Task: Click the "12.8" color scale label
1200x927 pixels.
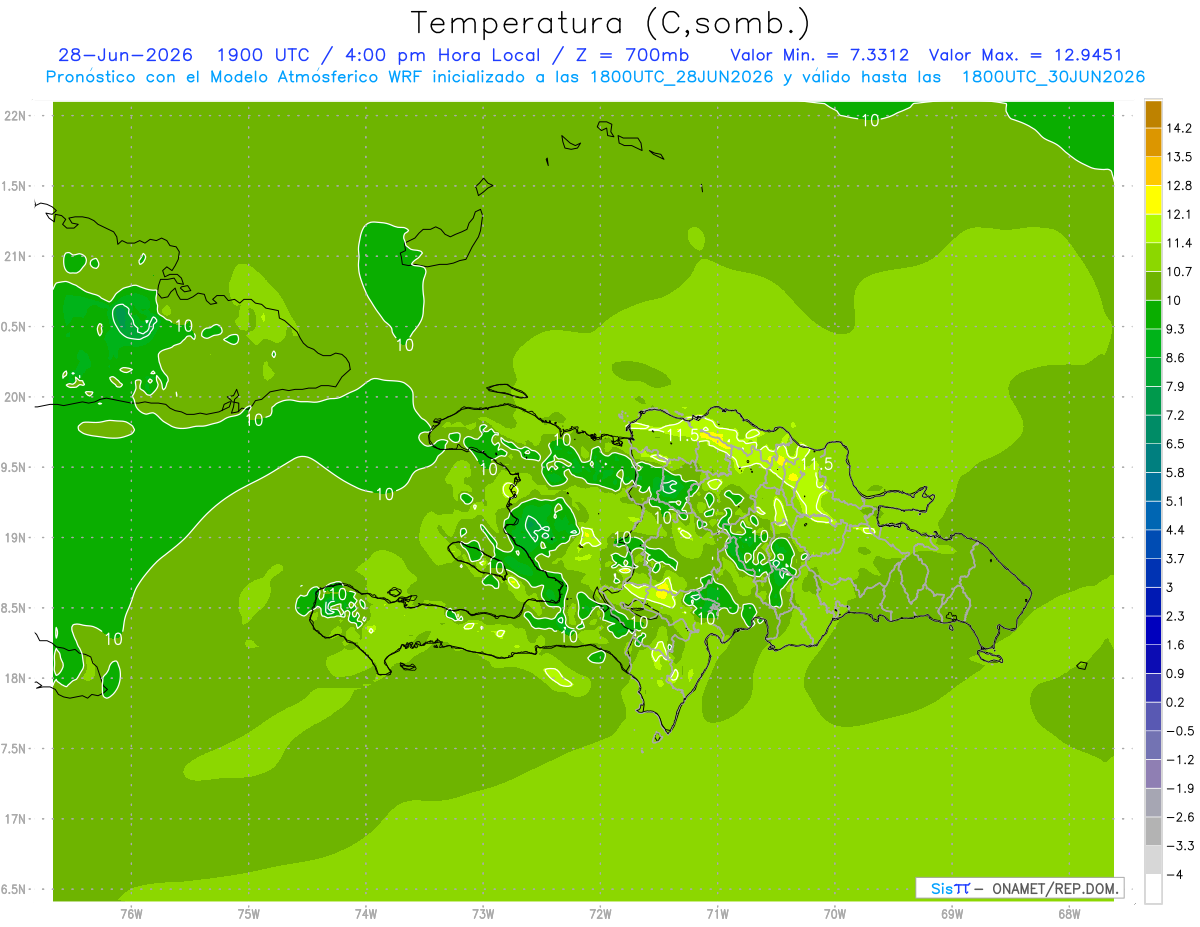Action: point(1179,185)
